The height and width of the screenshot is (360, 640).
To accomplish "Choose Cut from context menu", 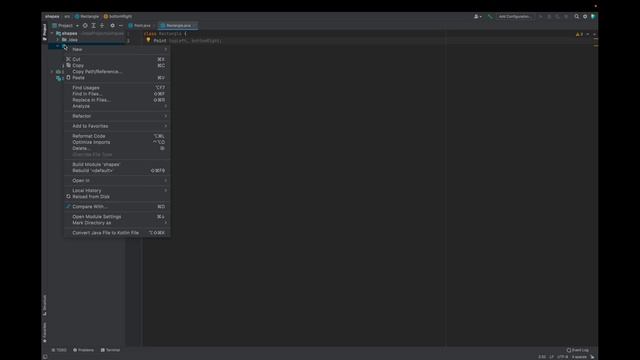I will click(117, 59).
